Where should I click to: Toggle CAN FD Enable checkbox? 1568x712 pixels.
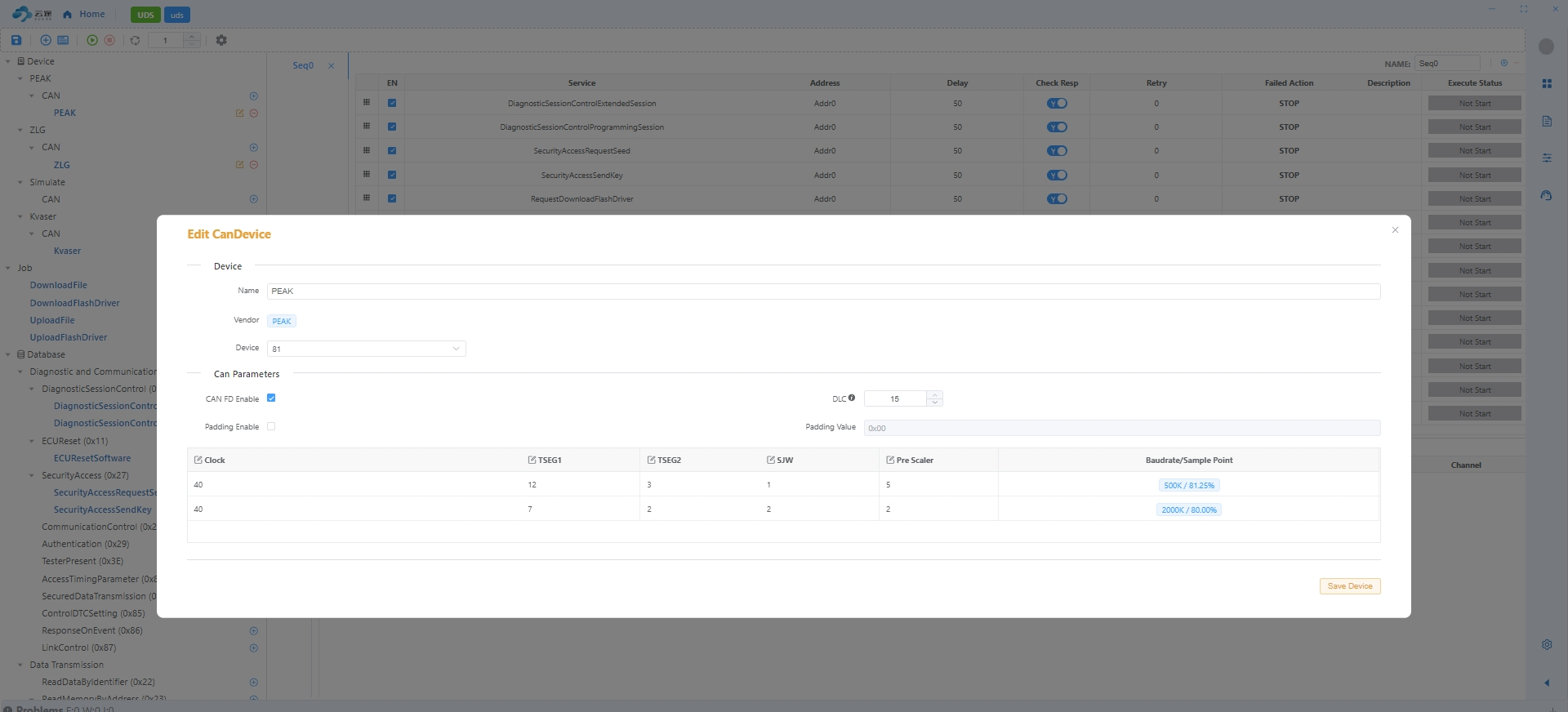(271, 398)
